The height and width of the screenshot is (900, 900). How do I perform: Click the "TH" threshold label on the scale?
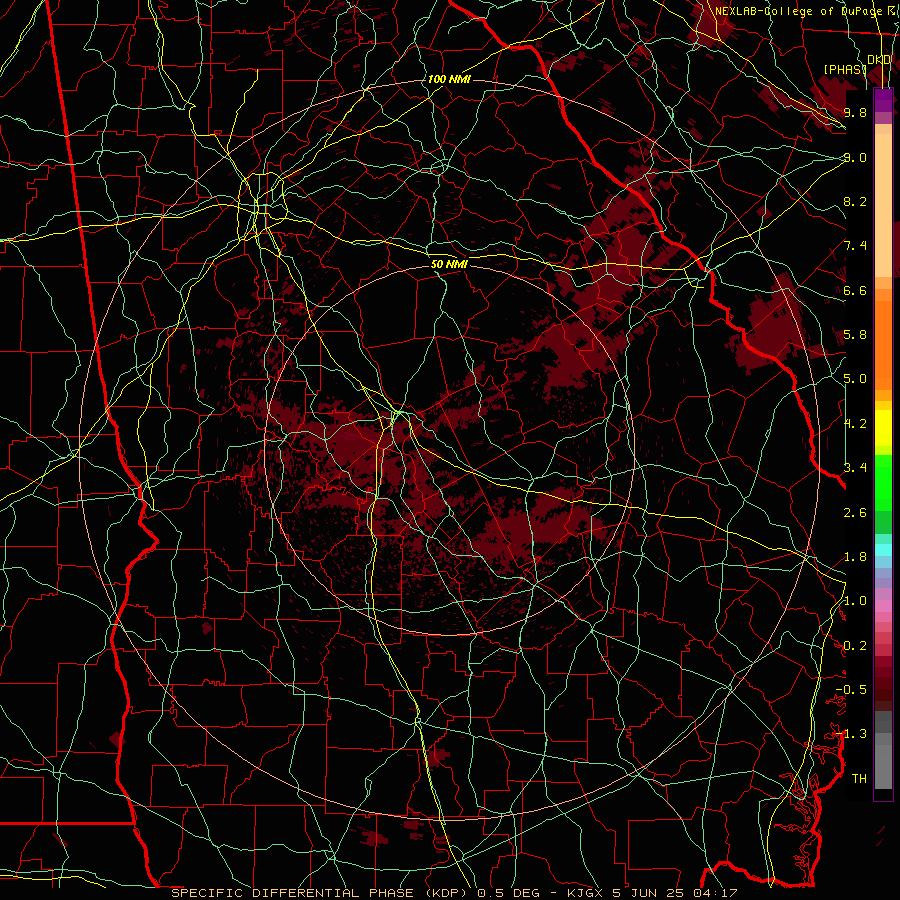point(859,779)
